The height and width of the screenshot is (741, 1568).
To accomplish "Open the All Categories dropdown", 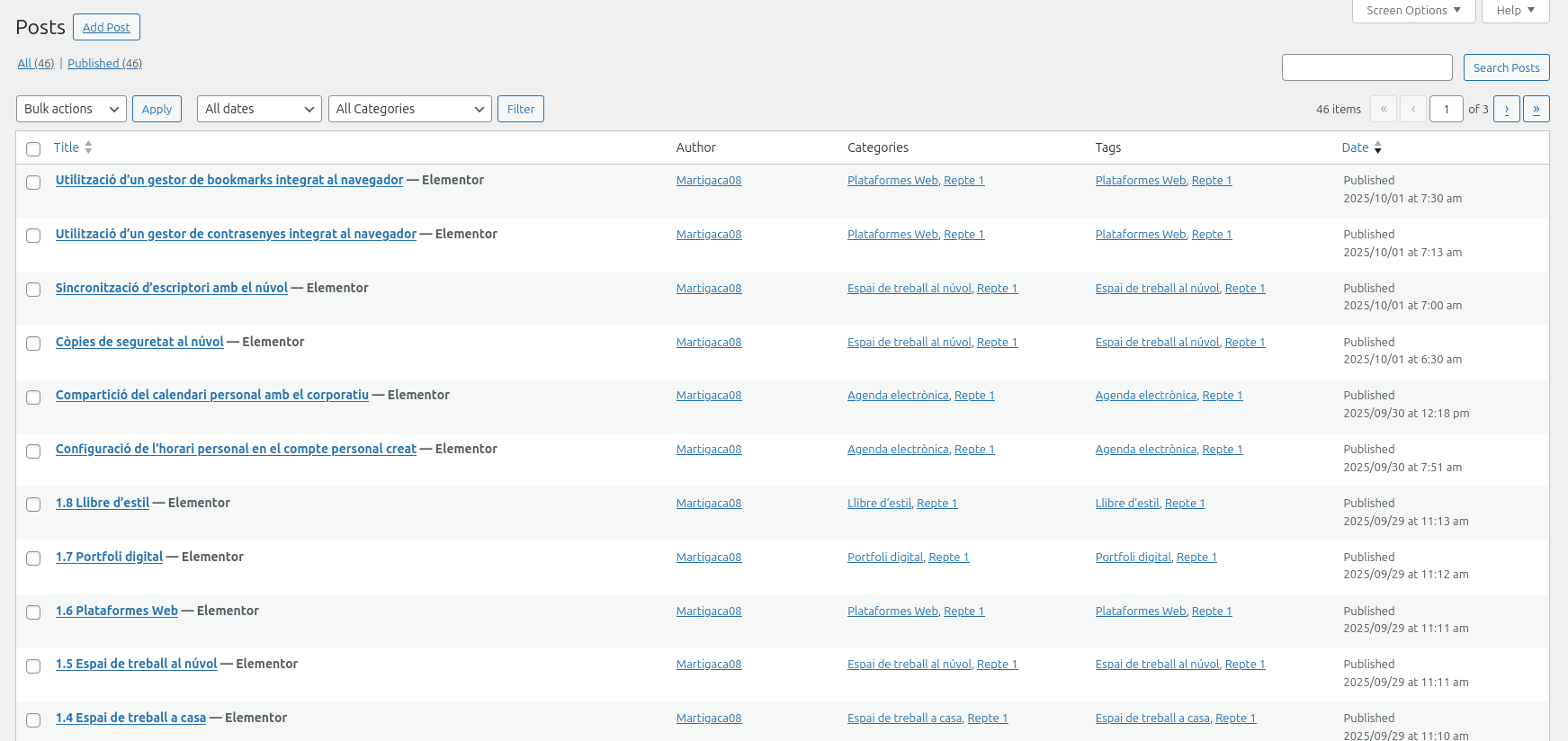I will click(409, 109).
